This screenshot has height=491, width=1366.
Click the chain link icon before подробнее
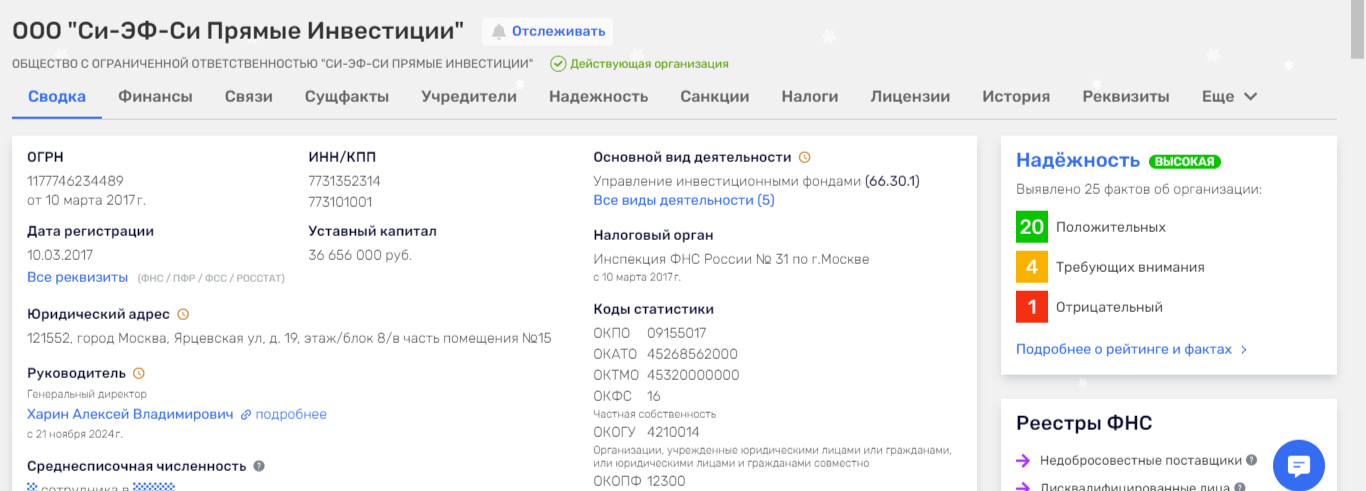(x=246, y=414)
